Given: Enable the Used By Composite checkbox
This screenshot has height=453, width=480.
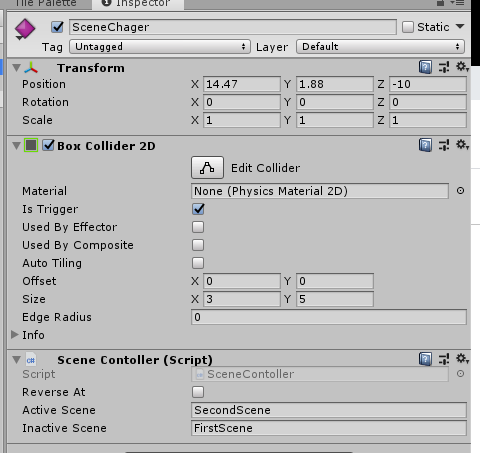Looking at the screenshot, I should point(198,245).
